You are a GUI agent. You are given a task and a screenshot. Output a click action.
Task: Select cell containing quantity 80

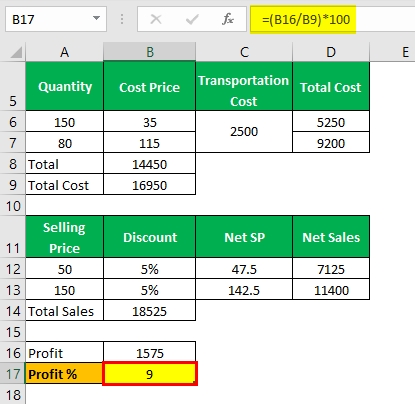click(x=65, y=143)
